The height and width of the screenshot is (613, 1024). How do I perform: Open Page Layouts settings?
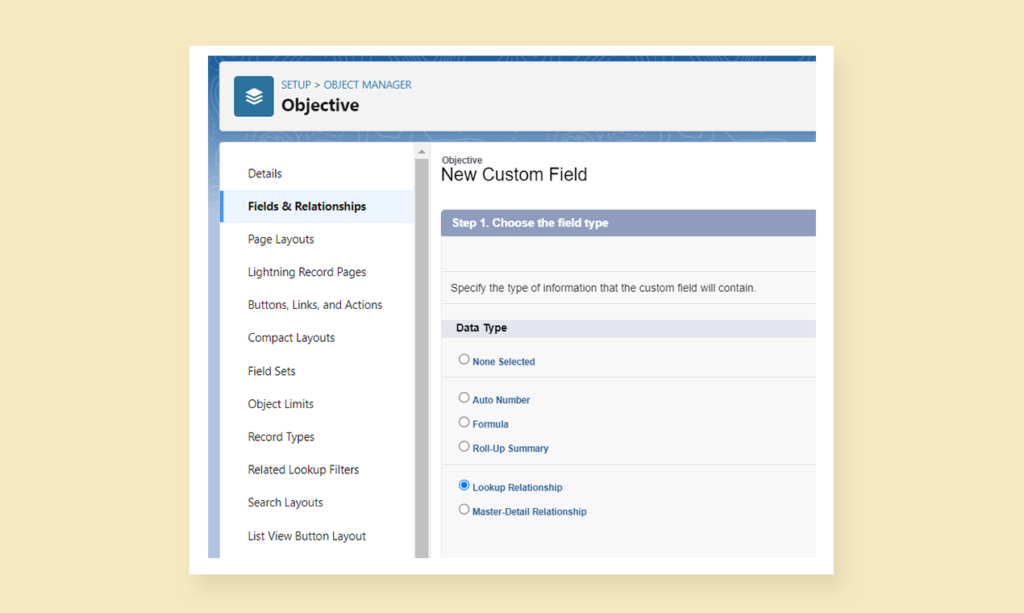tap(282, 239)
